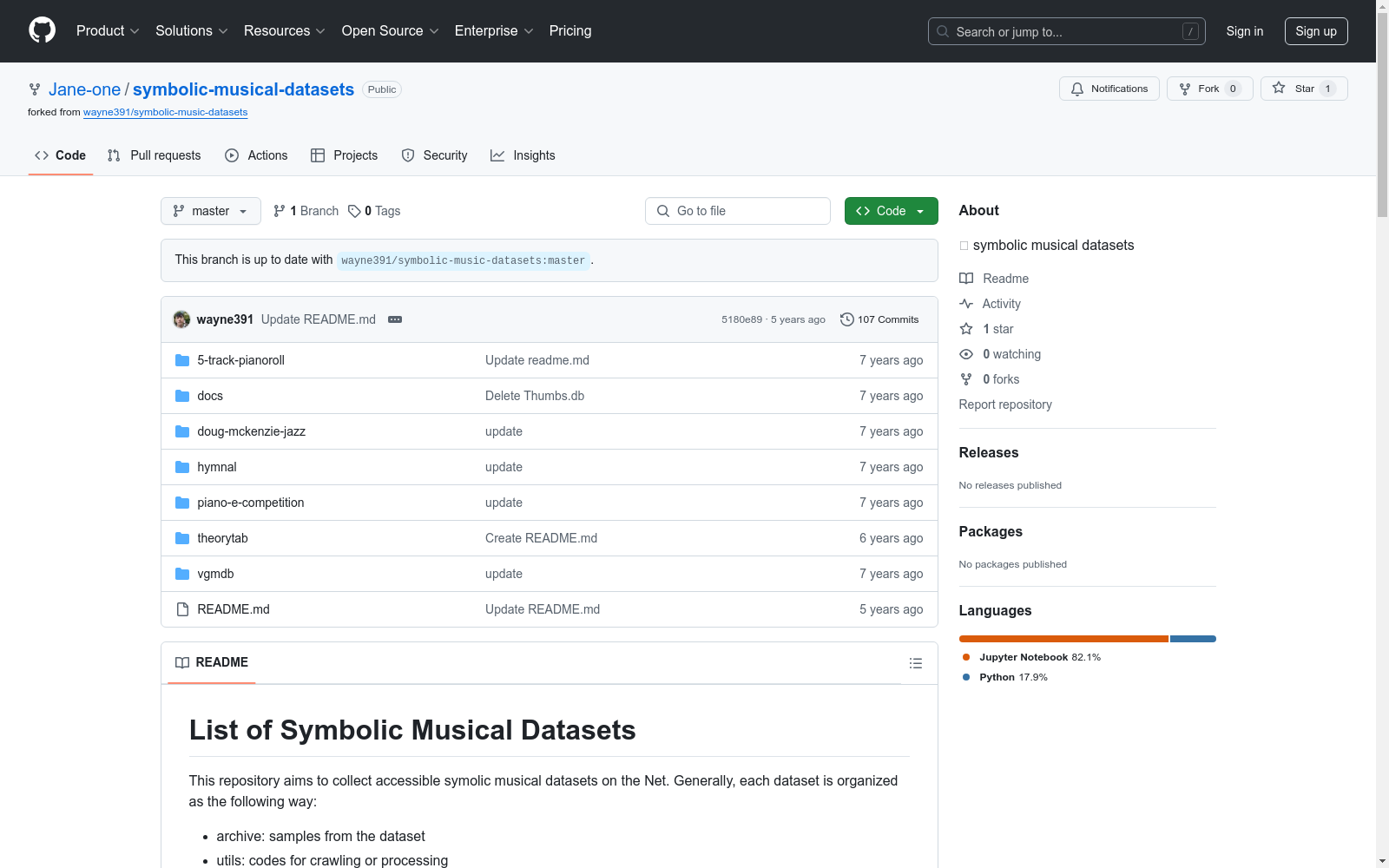The width and height of the screenshot is (1389, 868).
Task: Click the Fork repository icon
Action: pos(1185,89)
